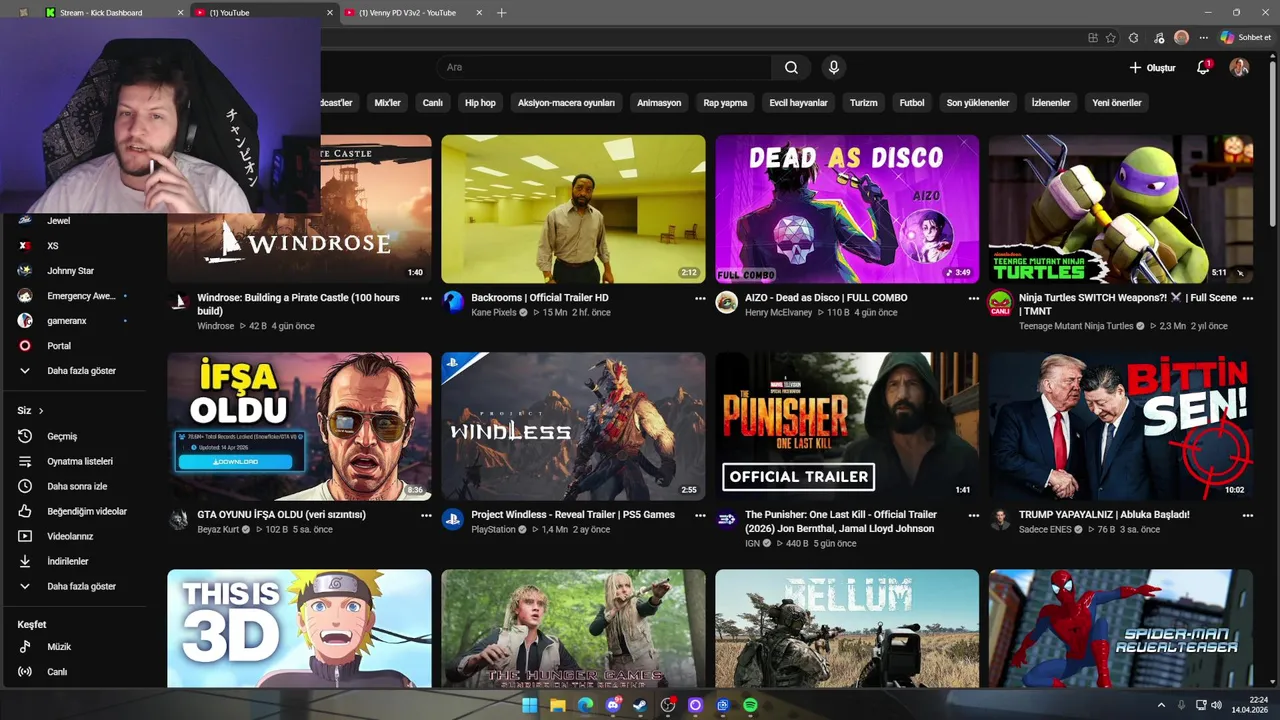Select the Hip hop filter chip
The width and height of the screenshot is (1280, 720).
(x=480, y=102)
